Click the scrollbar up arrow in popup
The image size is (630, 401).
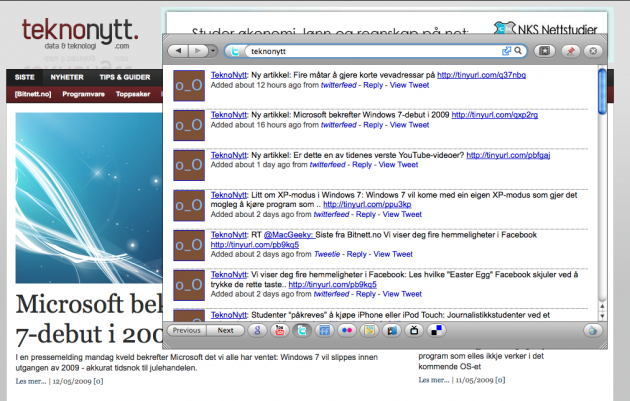point(602,306)
